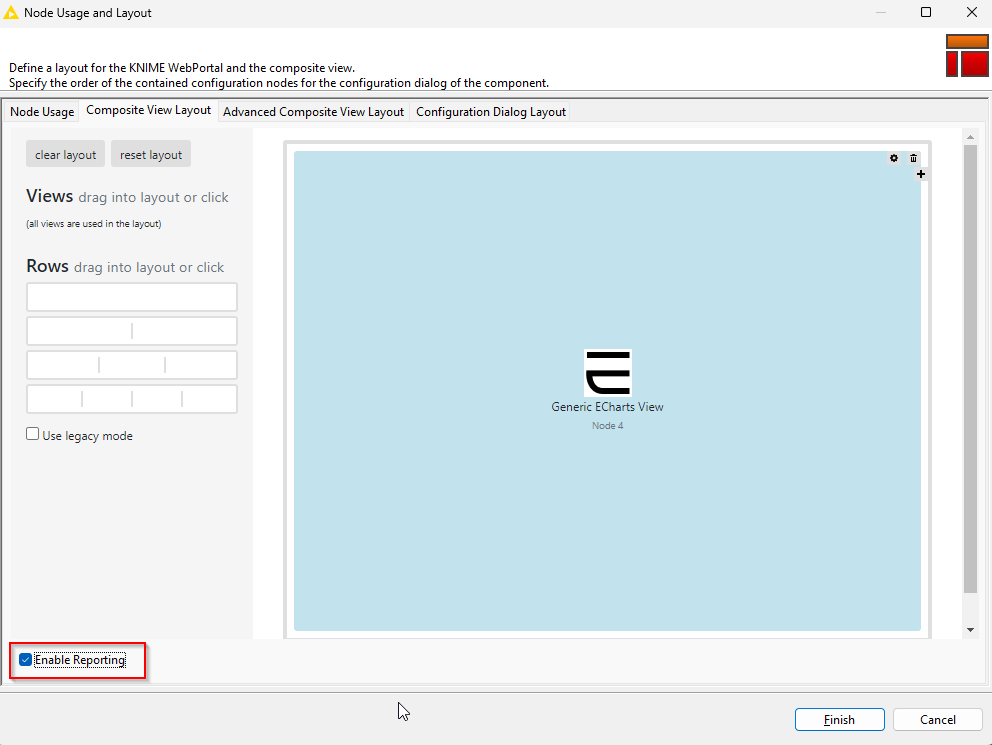
Task: Click the Generic ECharts View label
Action: [x=607, y=407]
